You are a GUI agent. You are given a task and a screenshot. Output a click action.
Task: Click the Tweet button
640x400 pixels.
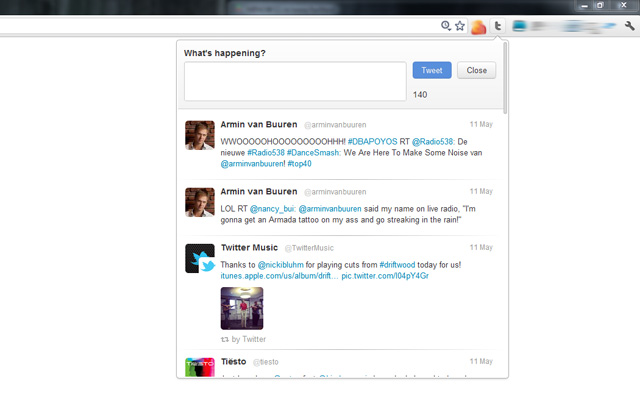(432, 70)
